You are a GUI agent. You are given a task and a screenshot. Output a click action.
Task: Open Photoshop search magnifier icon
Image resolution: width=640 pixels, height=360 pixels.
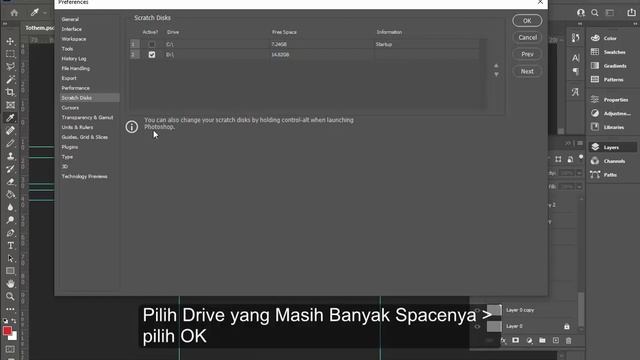pos(595,13)
